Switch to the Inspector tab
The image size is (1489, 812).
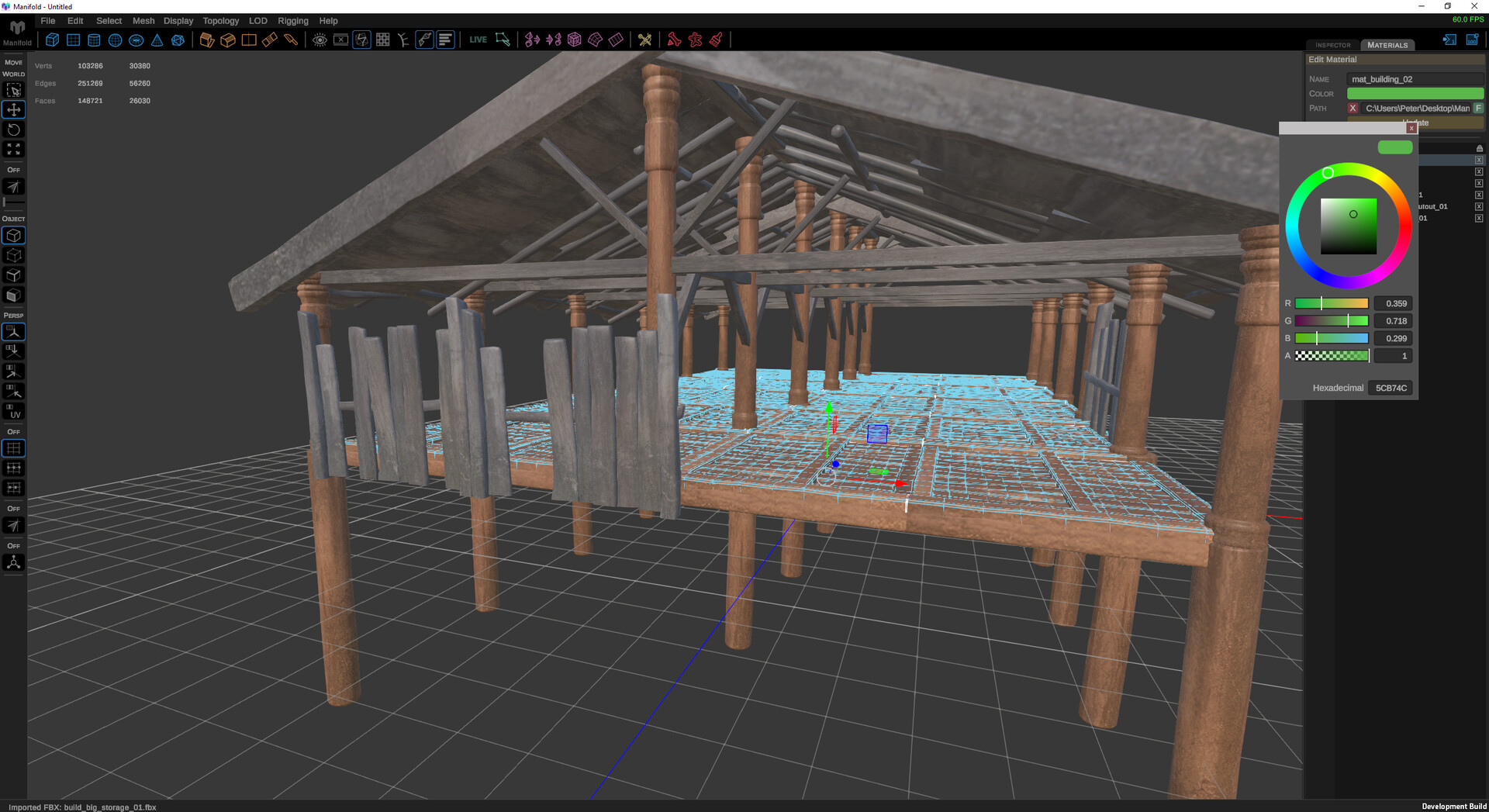pos(1332,45)
